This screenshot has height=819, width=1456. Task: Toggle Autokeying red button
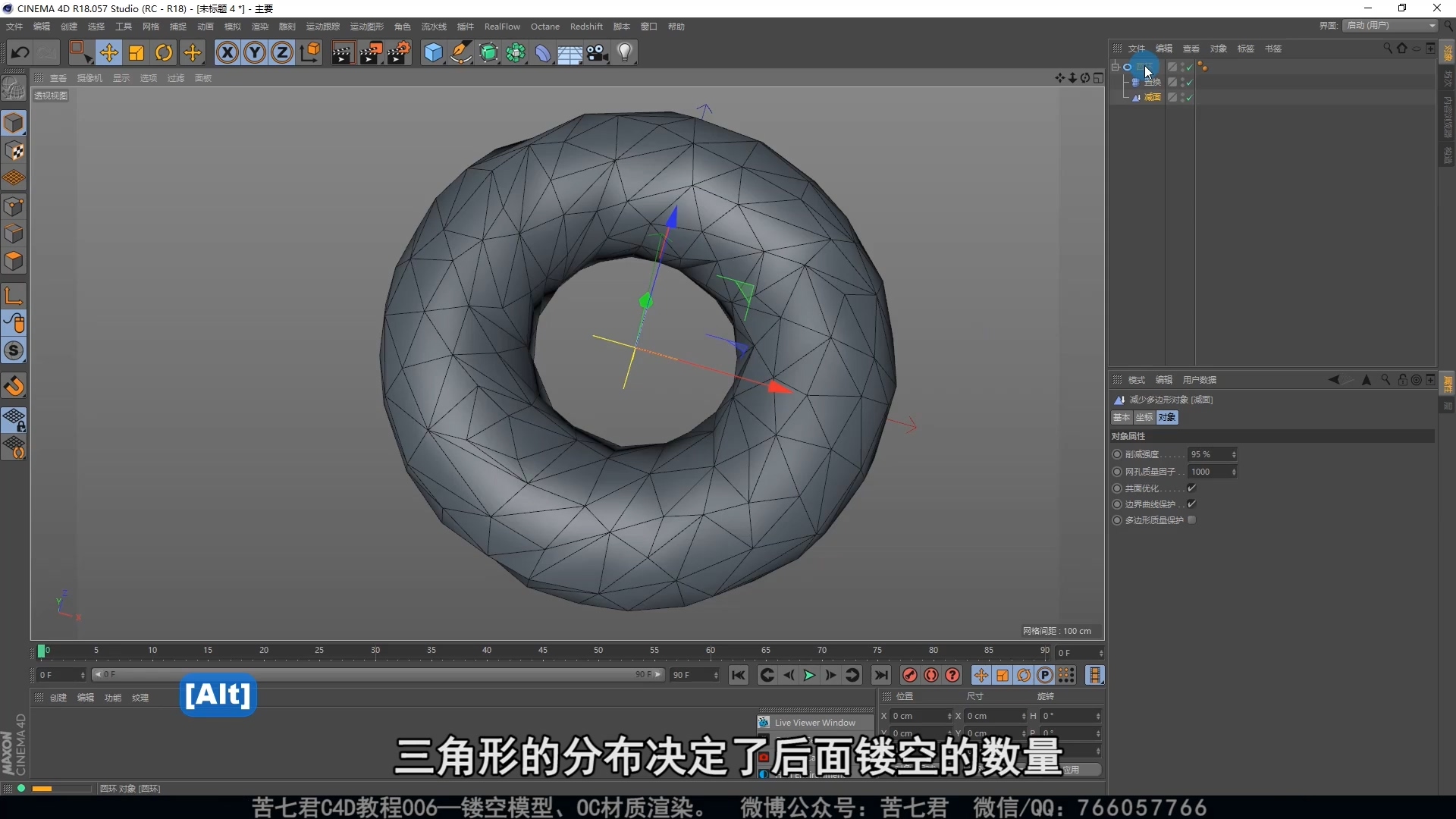tap(931, 675)
